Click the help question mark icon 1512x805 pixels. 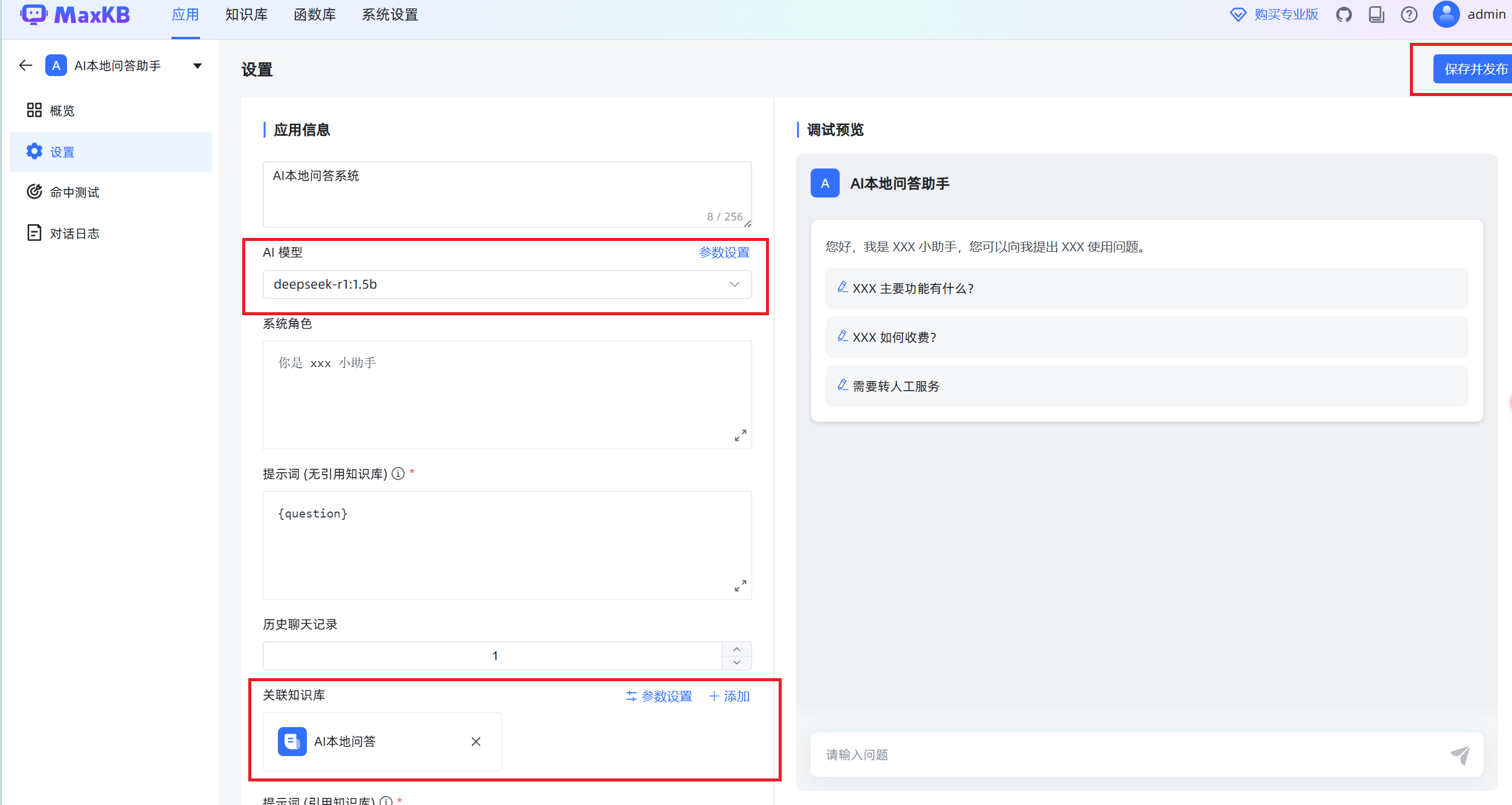coord(1409,14)
